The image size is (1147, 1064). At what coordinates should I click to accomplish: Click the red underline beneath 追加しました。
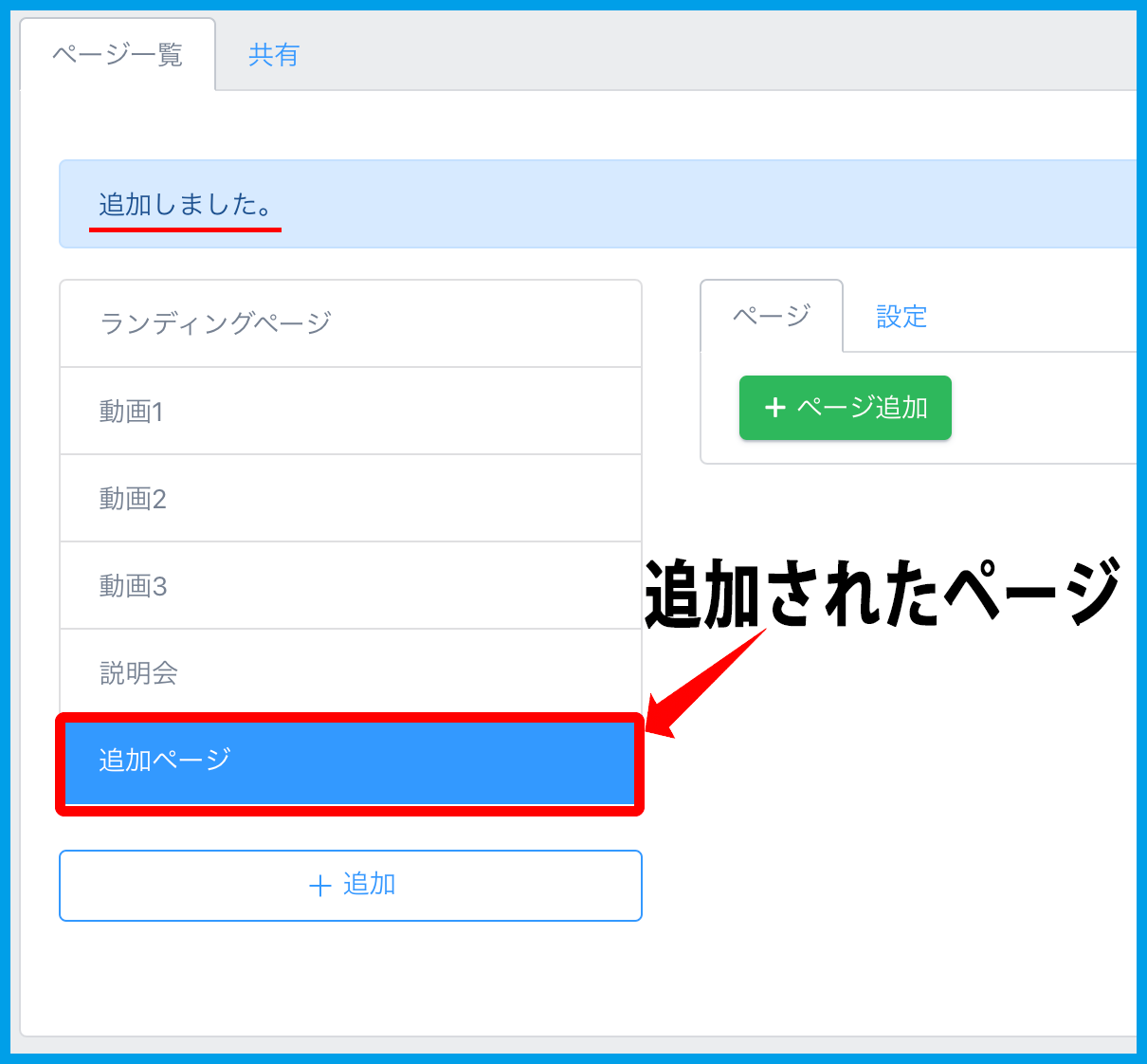[186, 229]
